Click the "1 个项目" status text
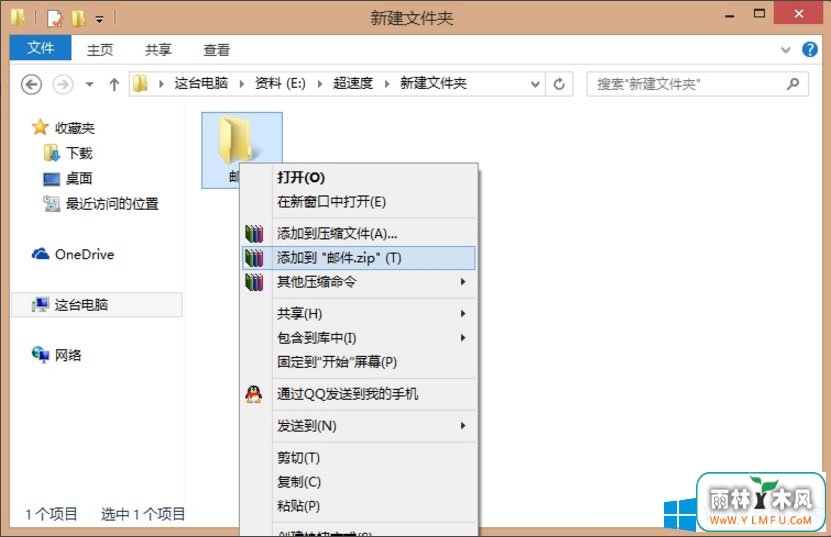 [x=51, y=514]
